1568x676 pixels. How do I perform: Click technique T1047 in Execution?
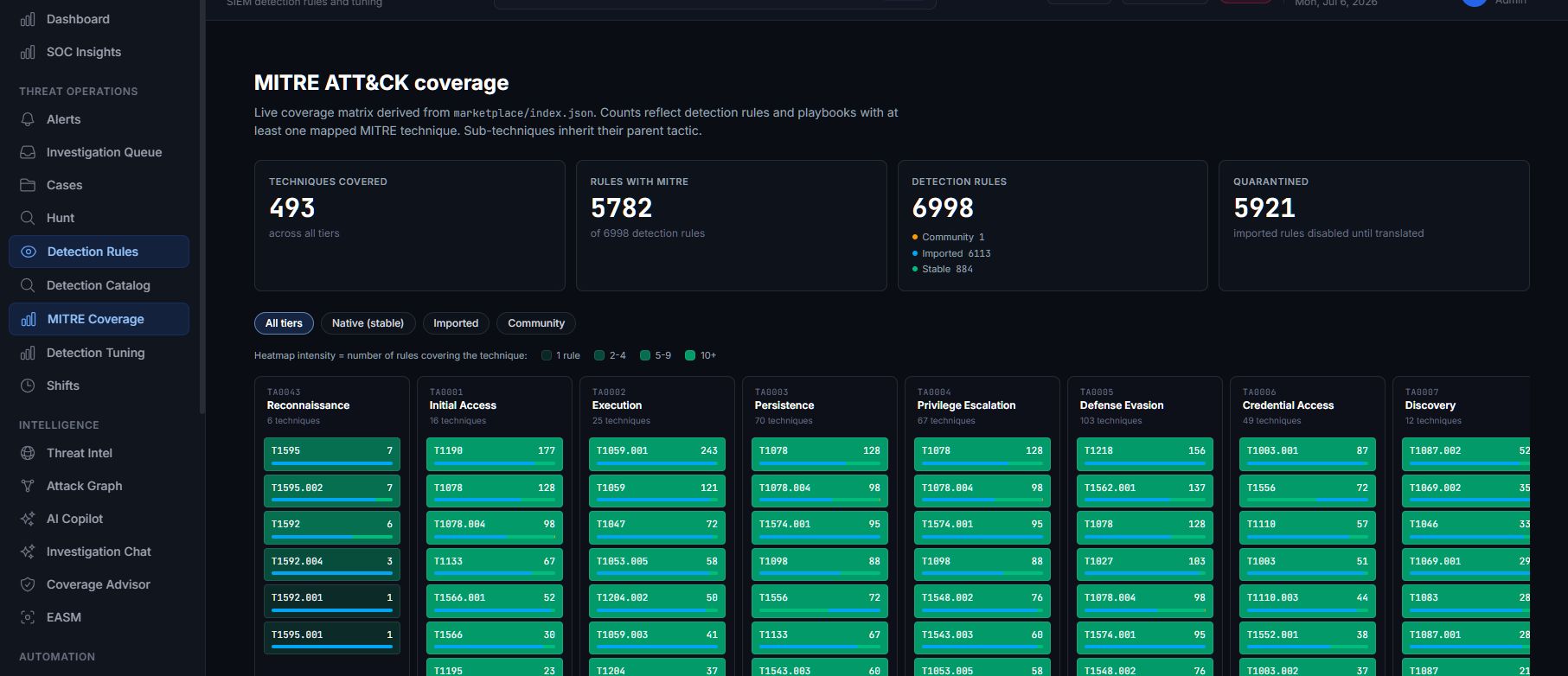pos(657,527)
